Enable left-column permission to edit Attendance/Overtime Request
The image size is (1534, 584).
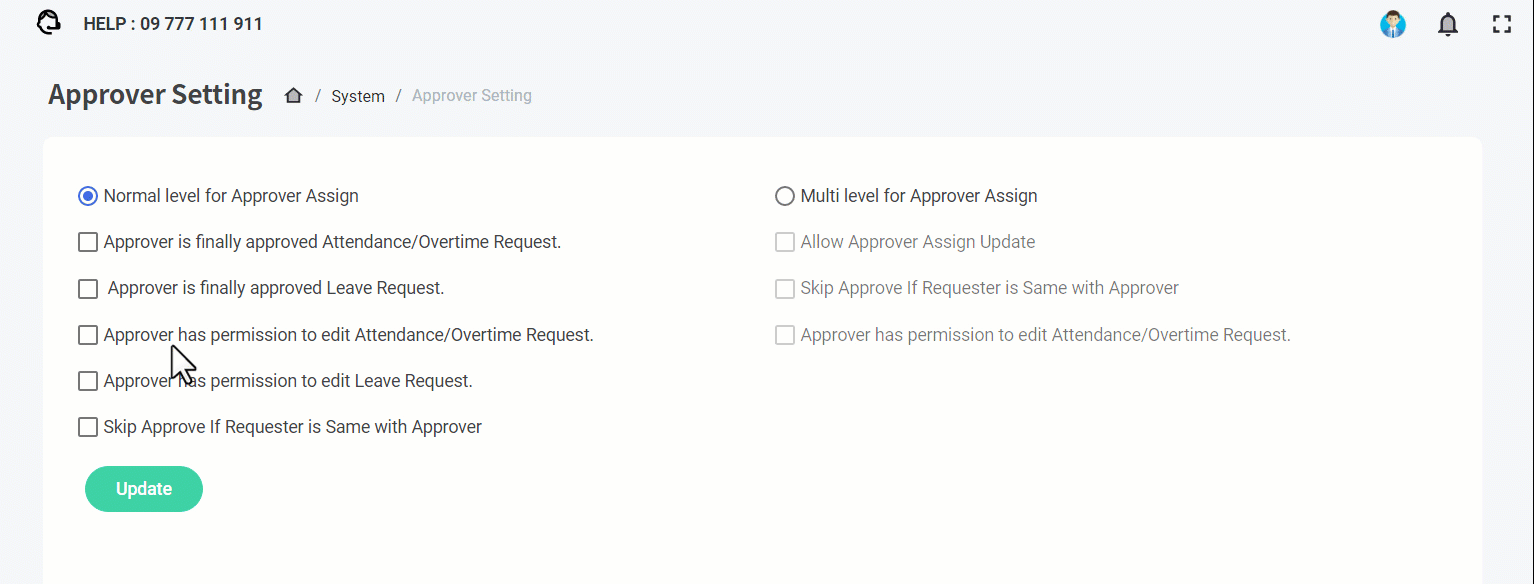pos(88,335)
